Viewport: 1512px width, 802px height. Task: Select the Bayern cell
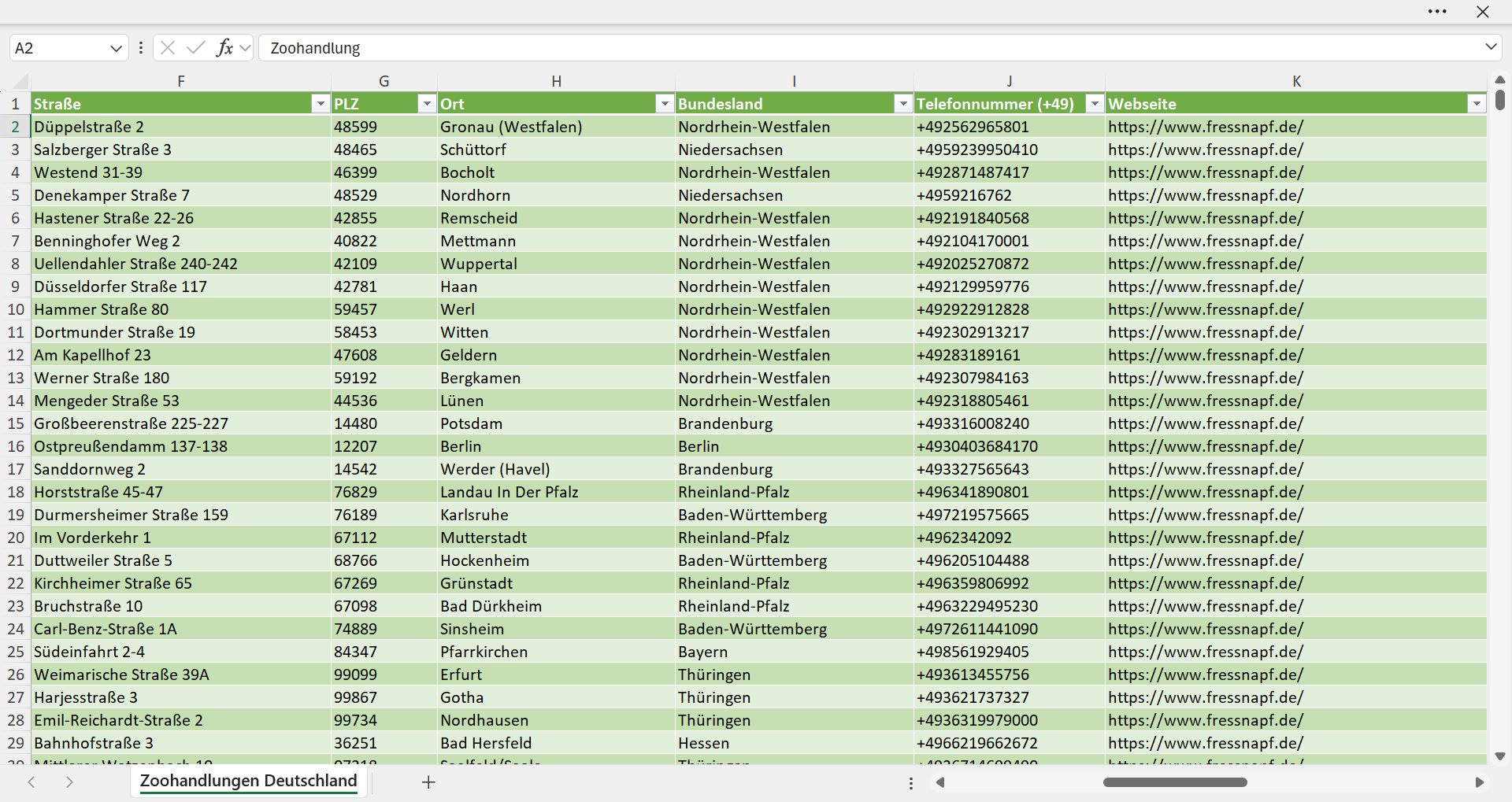pos(795,652)
